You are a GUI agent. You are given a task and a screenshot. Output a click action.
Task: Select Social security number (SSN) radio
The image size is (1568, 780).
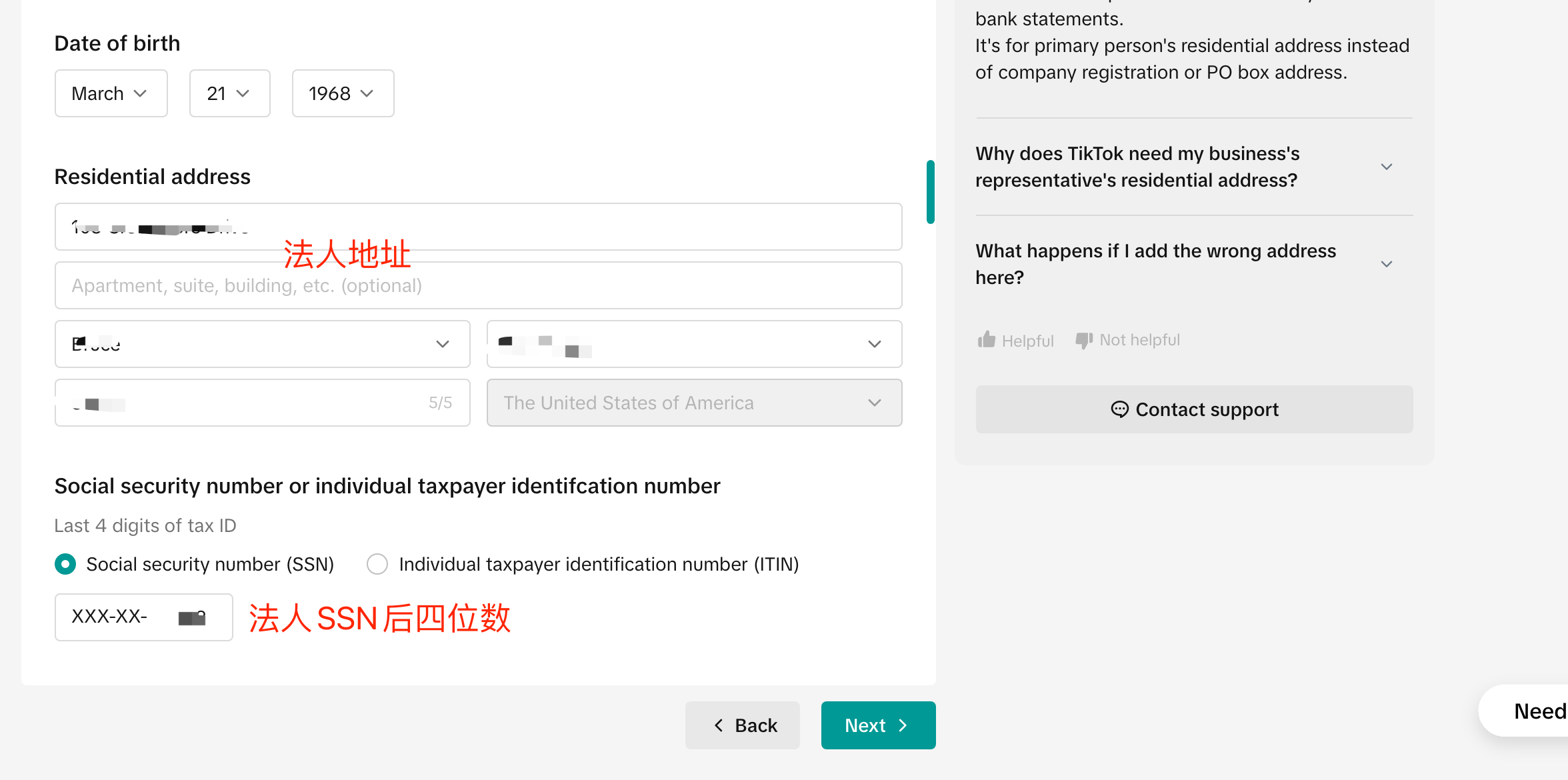click(x=65, y=564)
